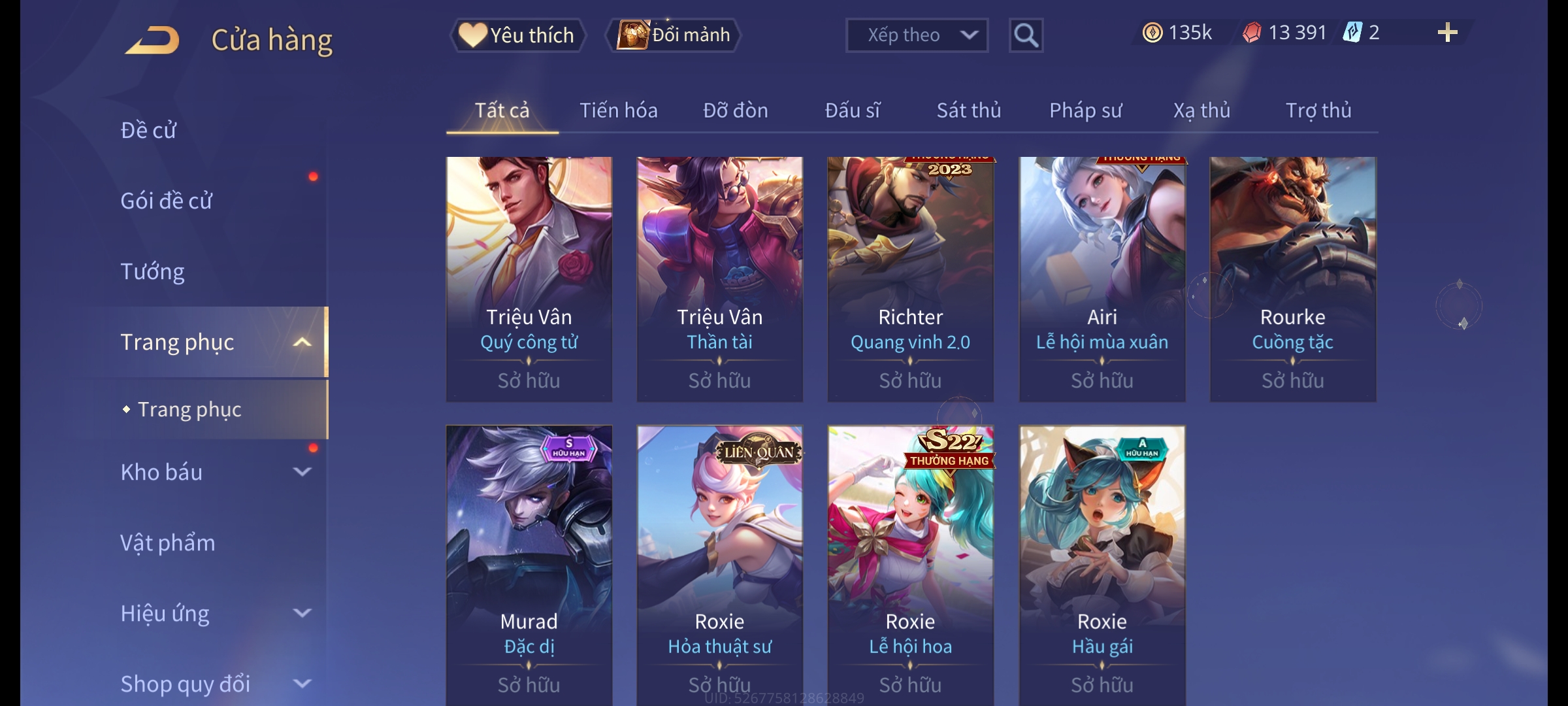The image size is (1568, 706).
Task: Tap the plus icon to add currency
Action: click(1448, 33)
